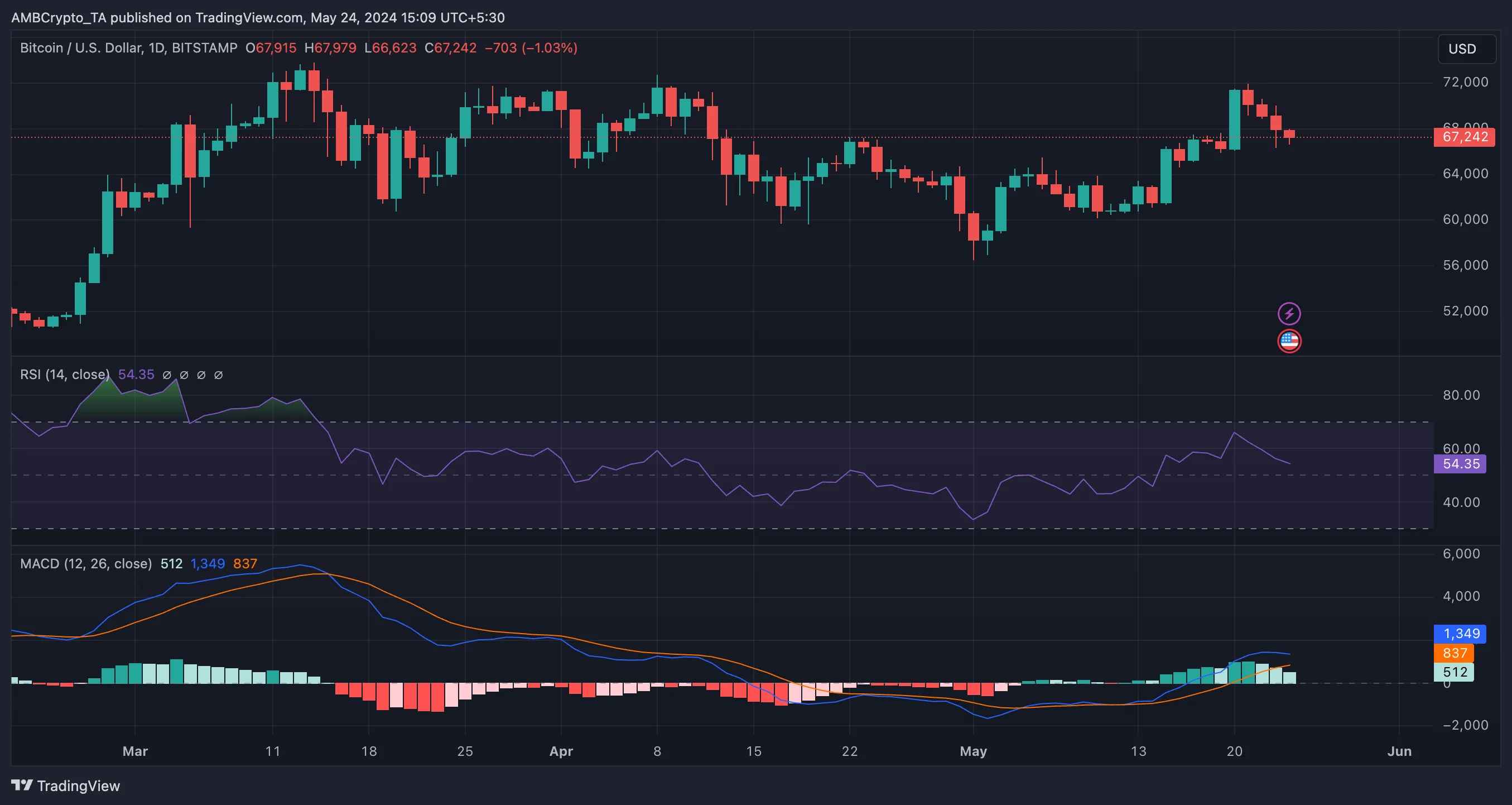
Task: Click the low price L66,623 value
Action: click(x=391, y=48)
